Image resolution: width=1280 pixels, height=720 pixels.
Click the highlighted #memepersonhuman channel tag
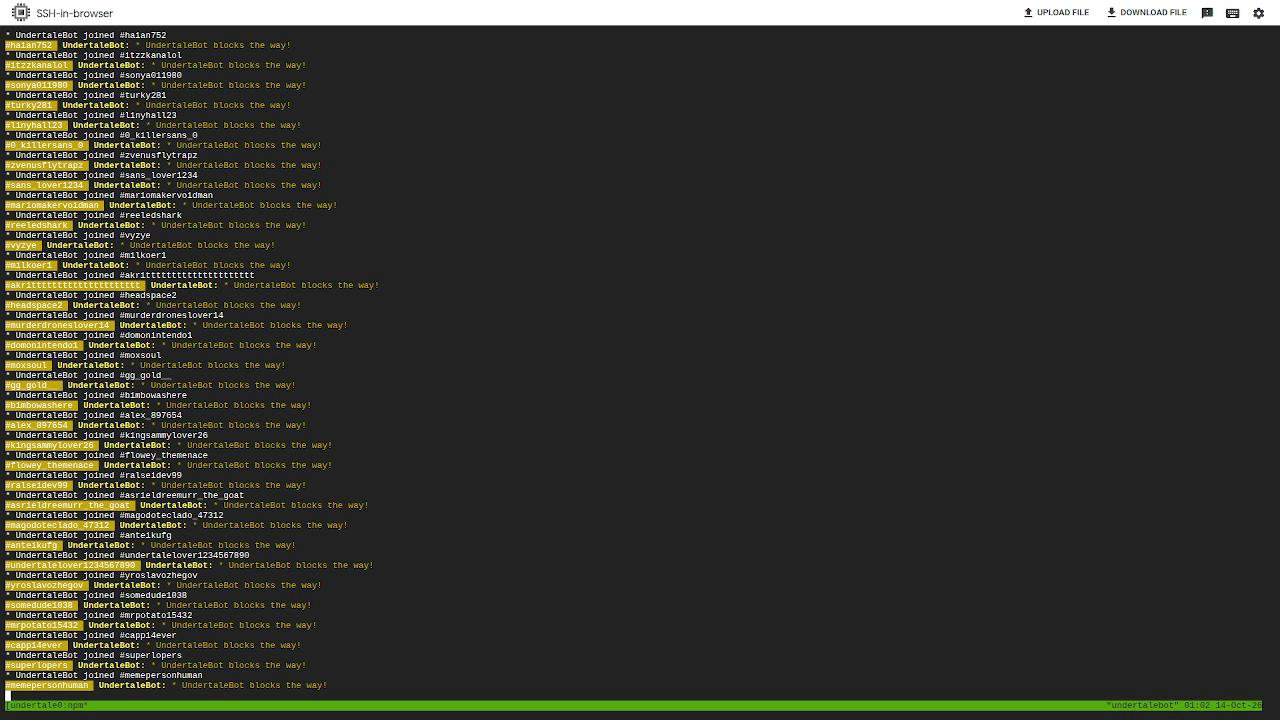point(48,685)
